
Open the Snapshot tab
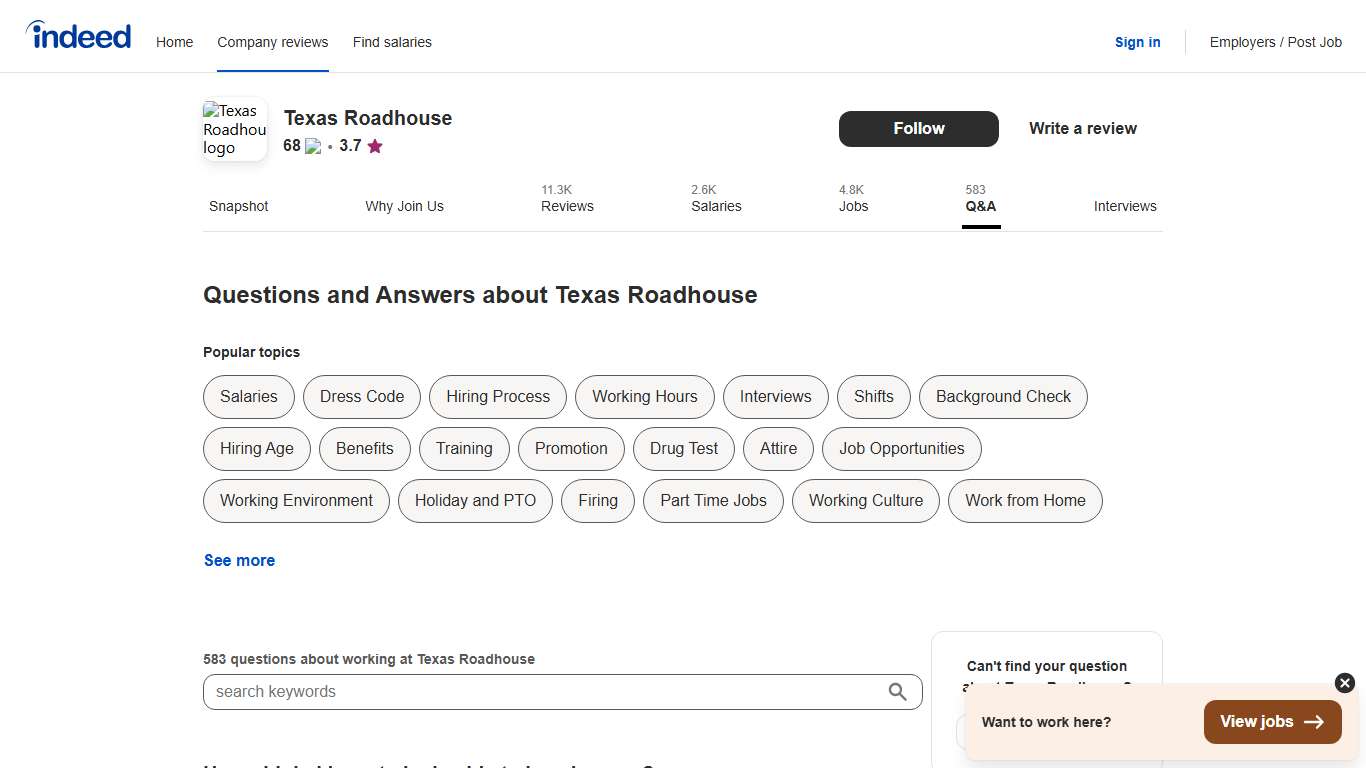tap(238, 206)
